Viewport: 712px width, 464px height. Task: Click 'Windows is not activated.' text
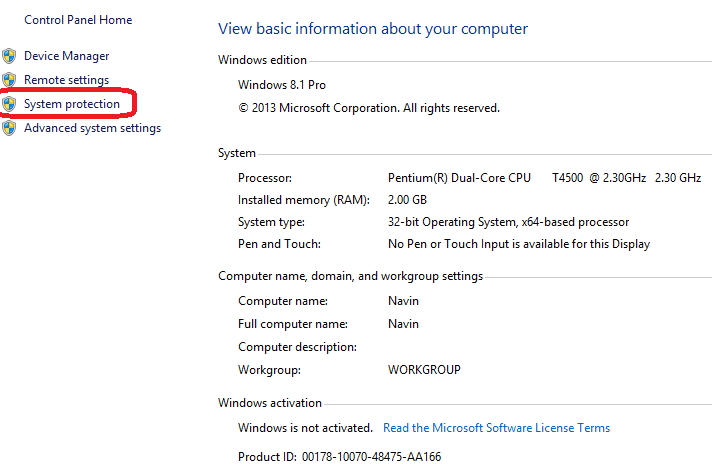pos(305,428)
